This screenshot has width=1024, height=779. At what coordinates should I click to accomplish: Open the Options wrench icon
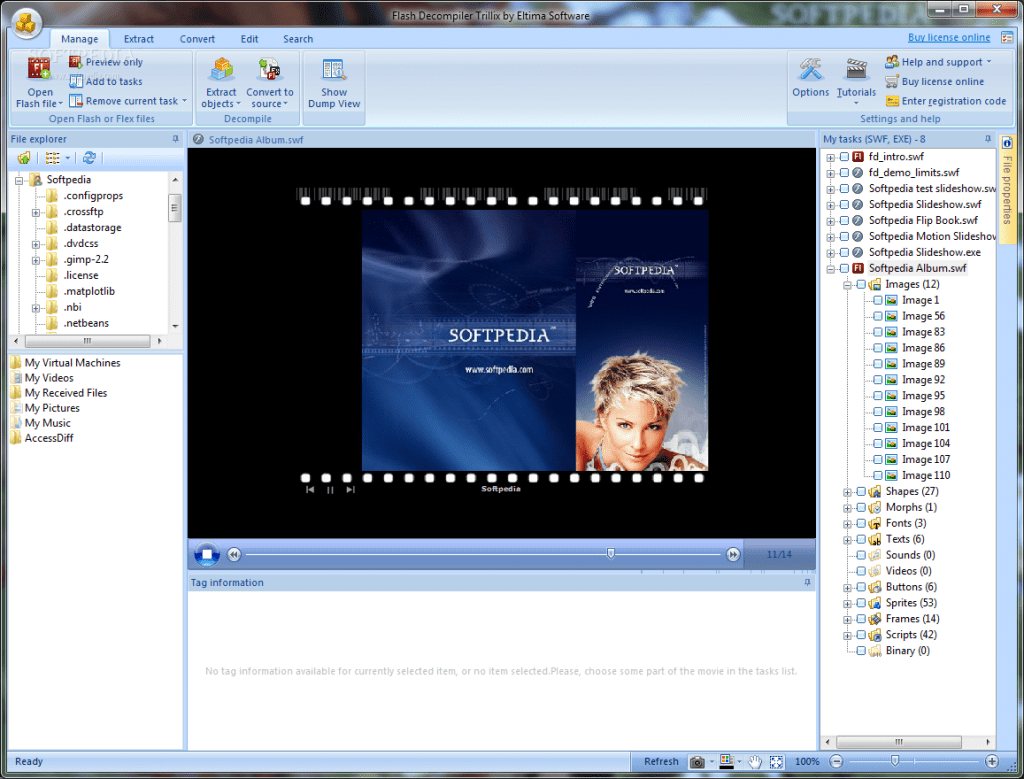click(x=810, y=70)
